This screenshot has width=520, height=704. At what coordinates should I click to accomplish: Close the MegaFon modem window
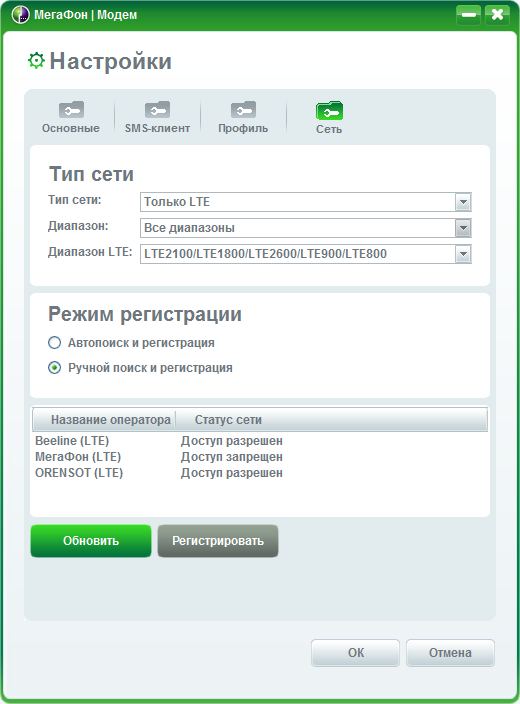(497, 15)
